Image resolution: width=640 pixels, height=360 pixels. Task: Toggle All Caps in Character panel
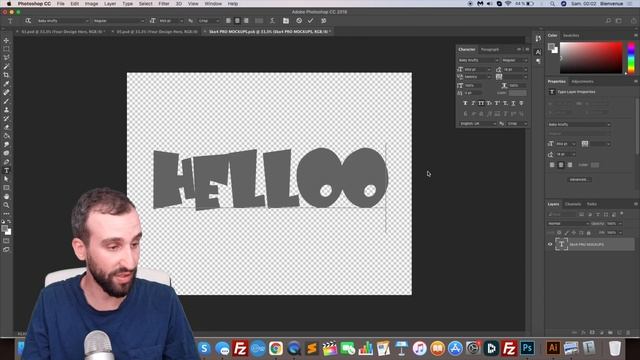(x=481, y=103)
